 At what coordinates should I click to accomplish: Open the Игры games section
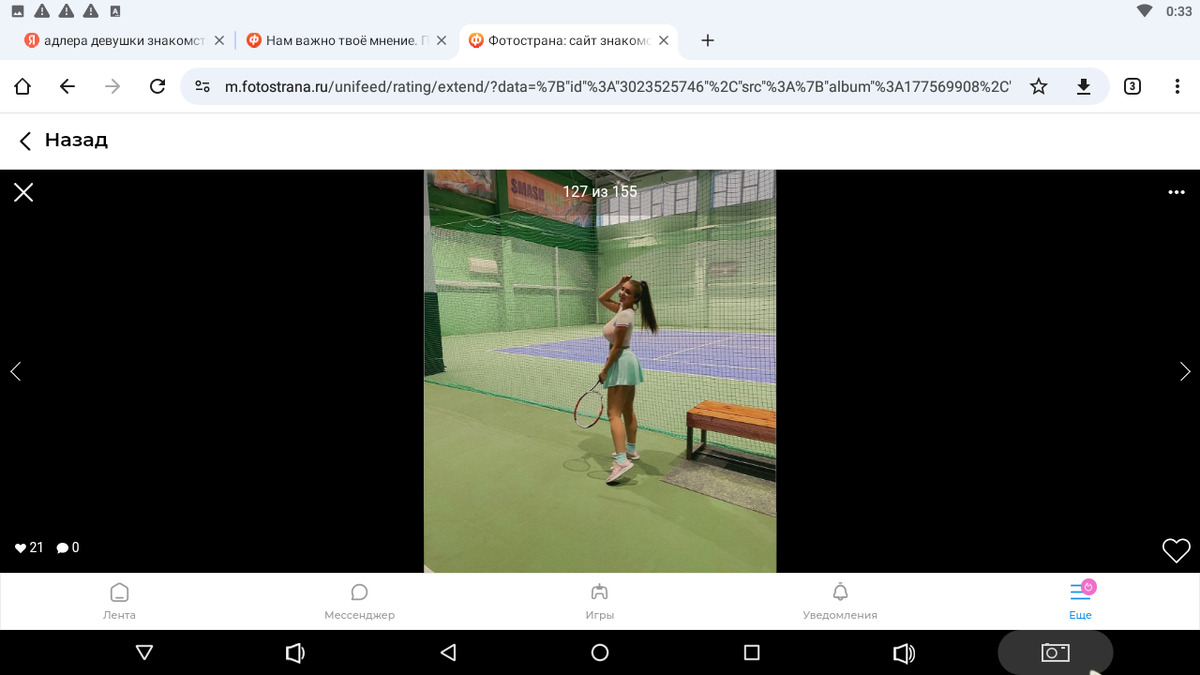click(599, 601)
